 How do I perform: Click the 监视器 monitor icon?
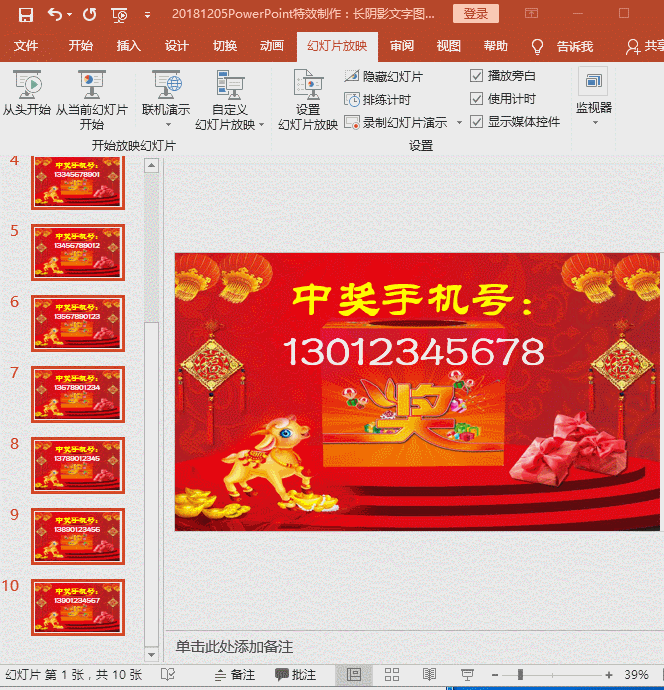(x=593, y=81)
